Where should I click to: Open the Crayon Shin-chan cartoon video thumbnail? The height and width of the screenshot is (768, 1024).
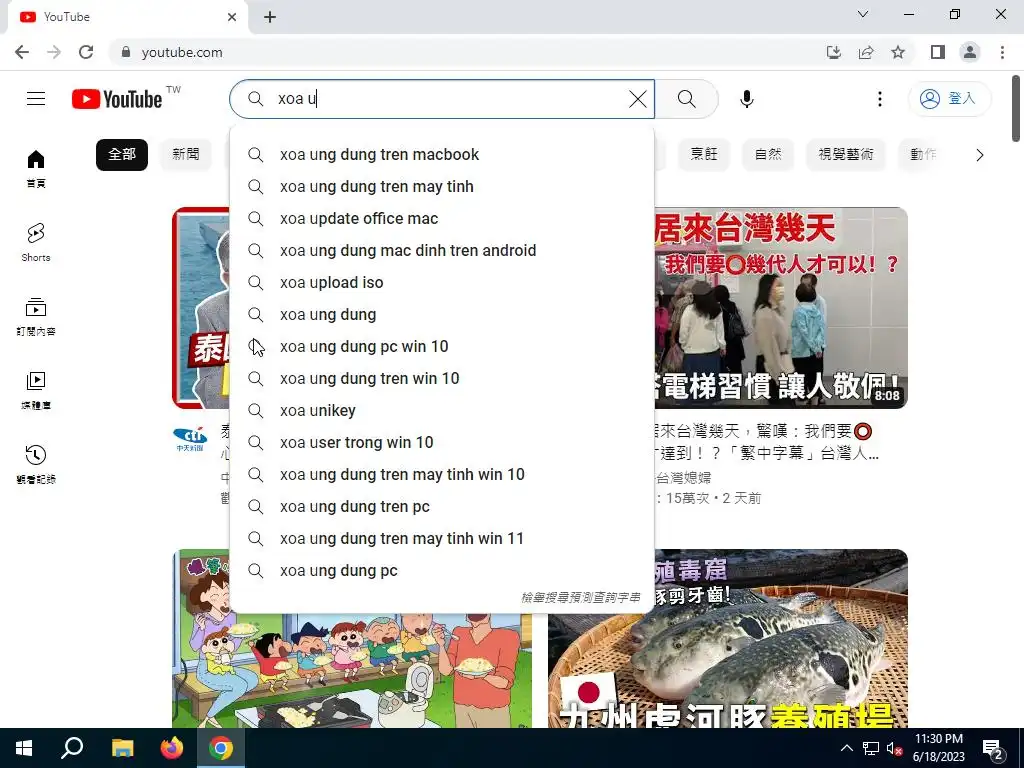(x=352, y=671)
